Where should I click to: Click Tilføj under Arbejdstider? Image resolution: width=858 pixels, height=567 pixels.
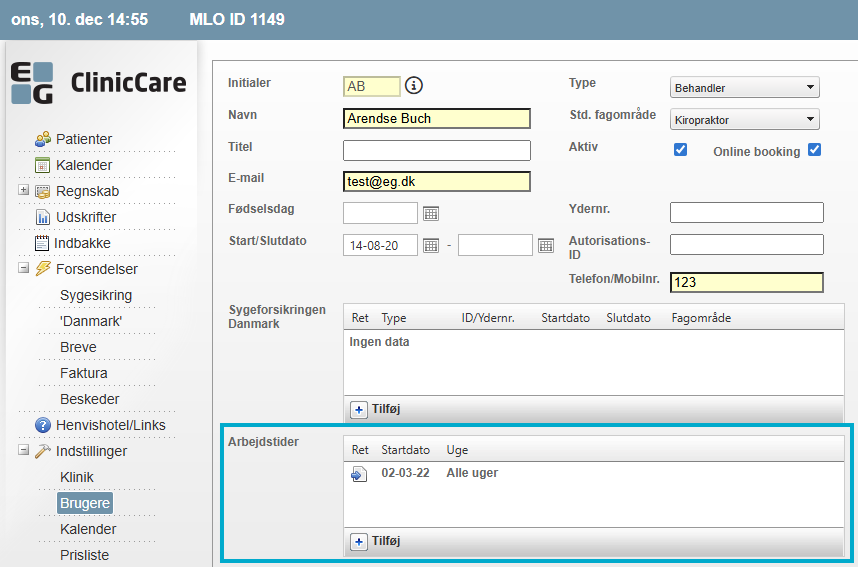[x=377, y=541]
